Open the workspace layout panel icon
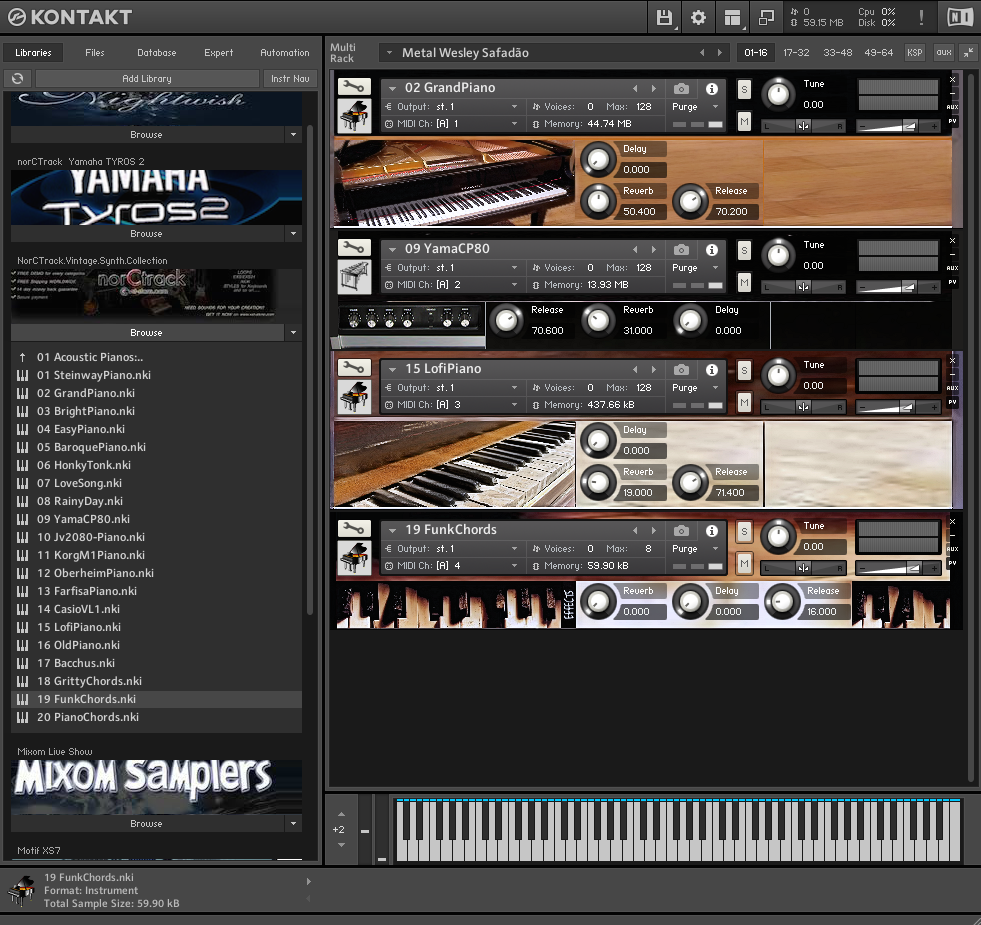The width and height of the screenshot is (981, 925). tap(732, 18)
